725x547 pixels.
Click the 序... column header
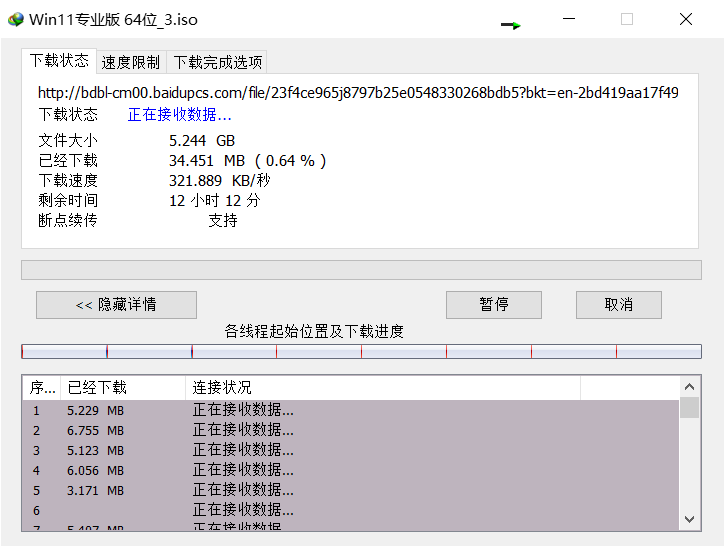(x=42, y=388)
